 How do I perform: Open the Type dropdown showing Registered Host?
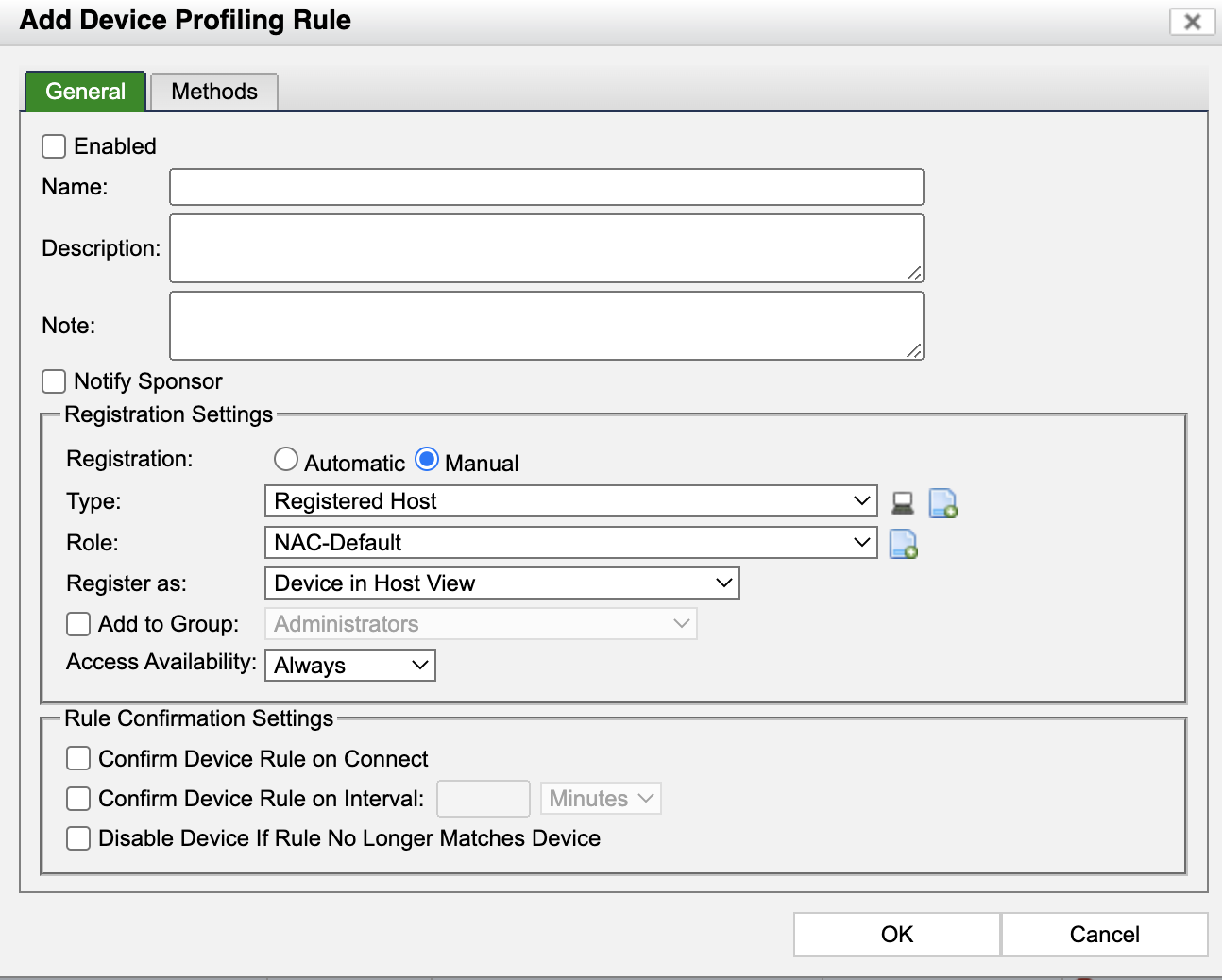click(570, 501)
